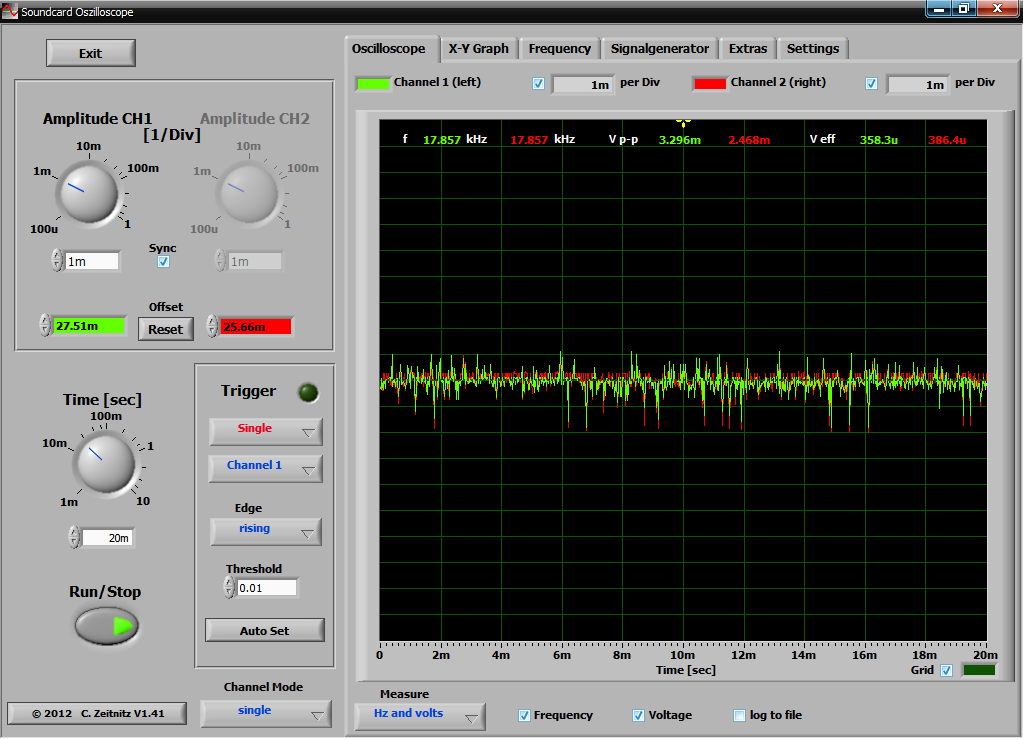The height and width of the screenshot is (739, 1023).
Task: Click the Amplitude CH1 rotary knob
Action: click(89, 193)
